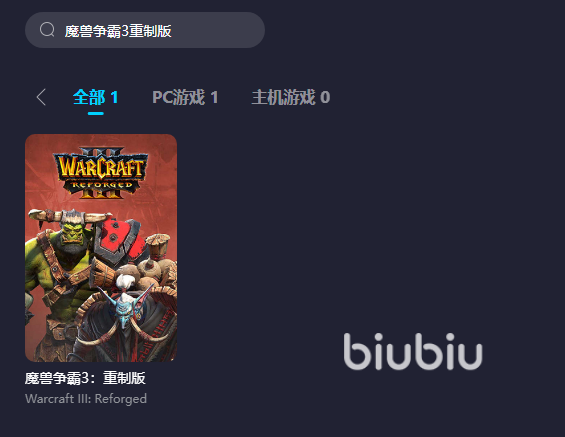The image size is (565, 437).
Task: Click the count 0 next to 主机游戏
Action: (325, 97)
